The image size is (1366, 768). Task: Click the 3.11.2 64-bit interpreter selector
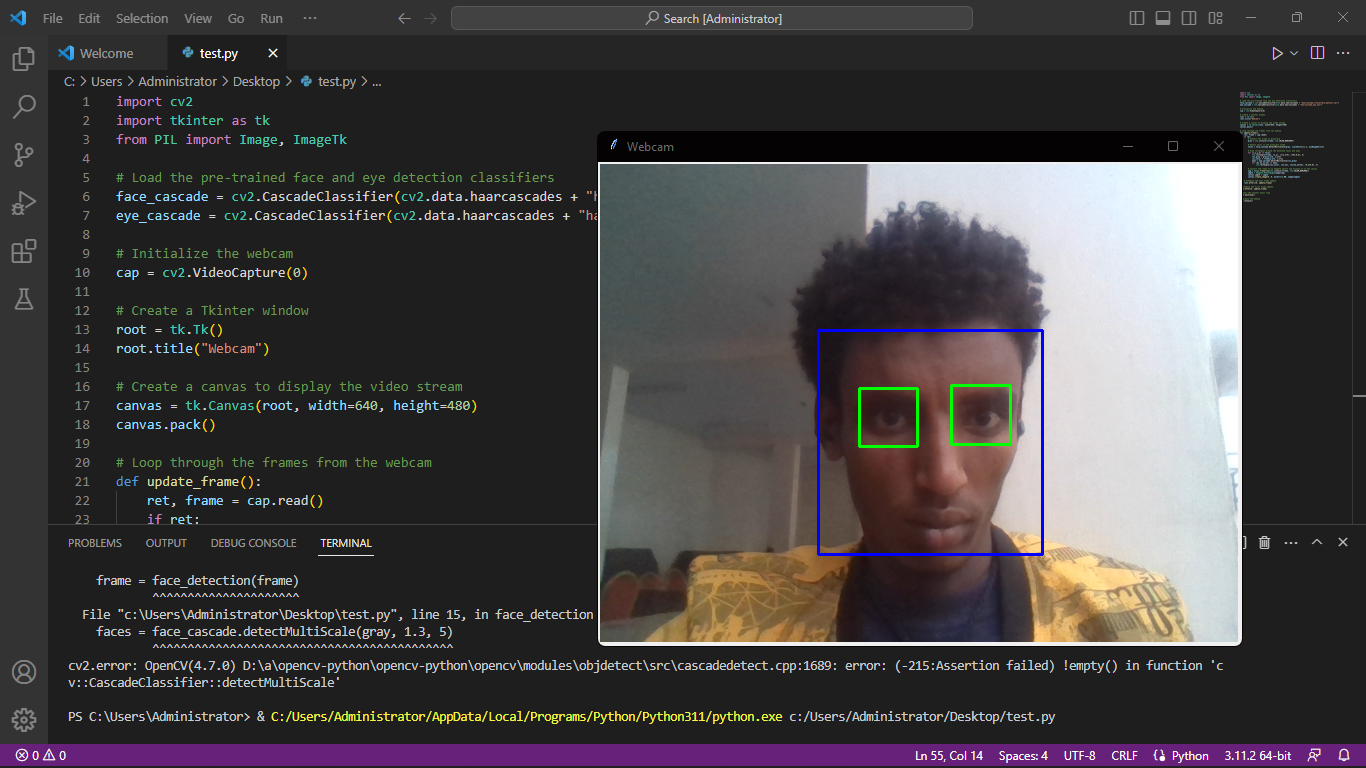(1257, 755)
